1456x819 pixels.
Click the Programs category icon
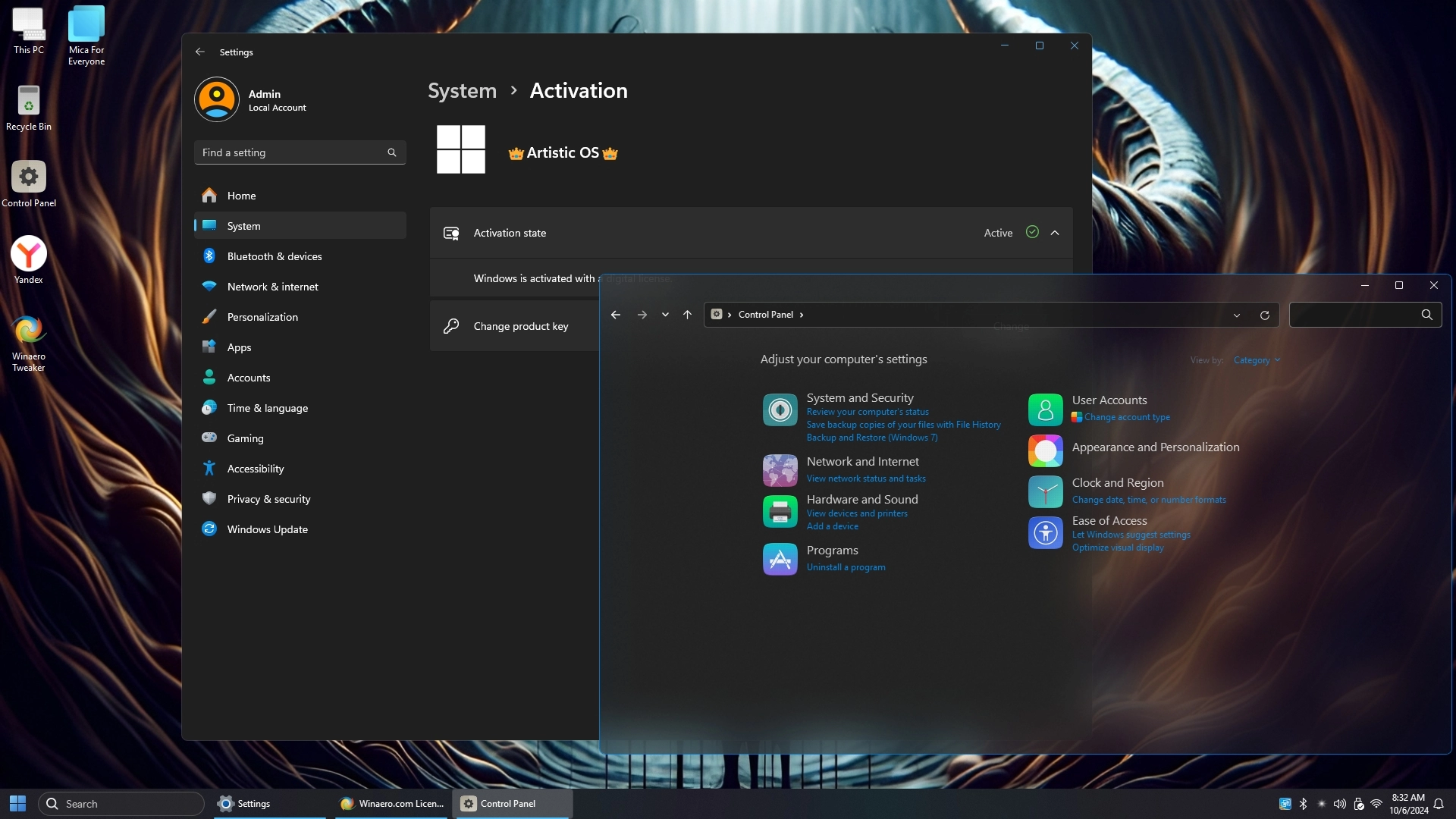780,560
